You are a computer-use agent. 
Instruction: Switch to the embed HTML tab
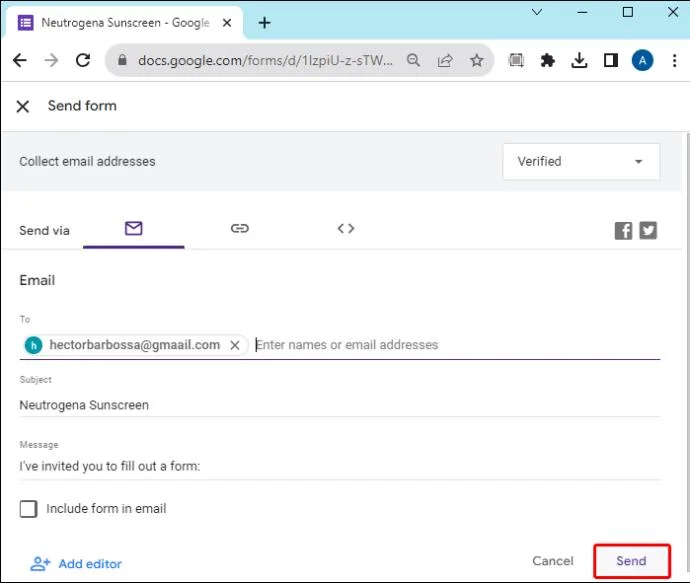(346, 228)
